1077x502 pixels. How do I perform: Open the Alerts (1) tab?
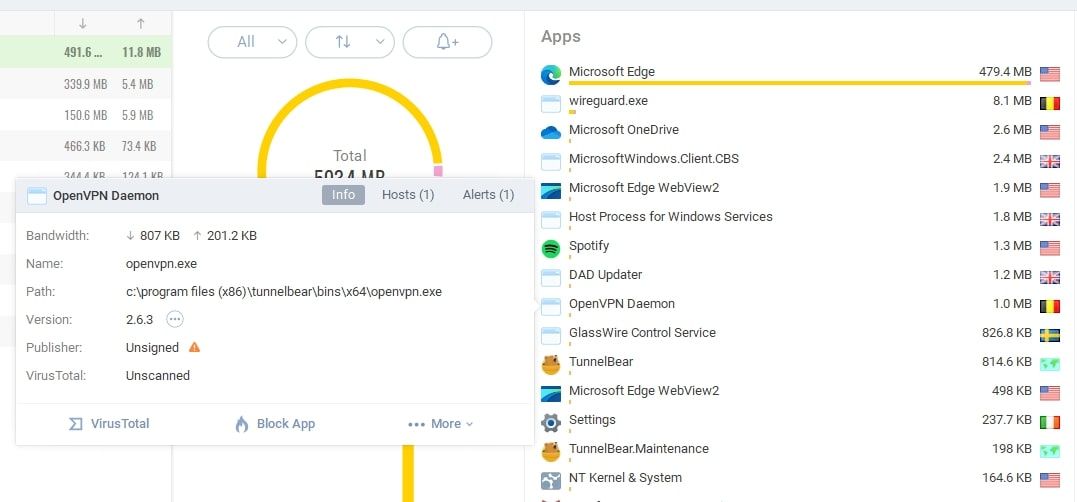point(488,195)
